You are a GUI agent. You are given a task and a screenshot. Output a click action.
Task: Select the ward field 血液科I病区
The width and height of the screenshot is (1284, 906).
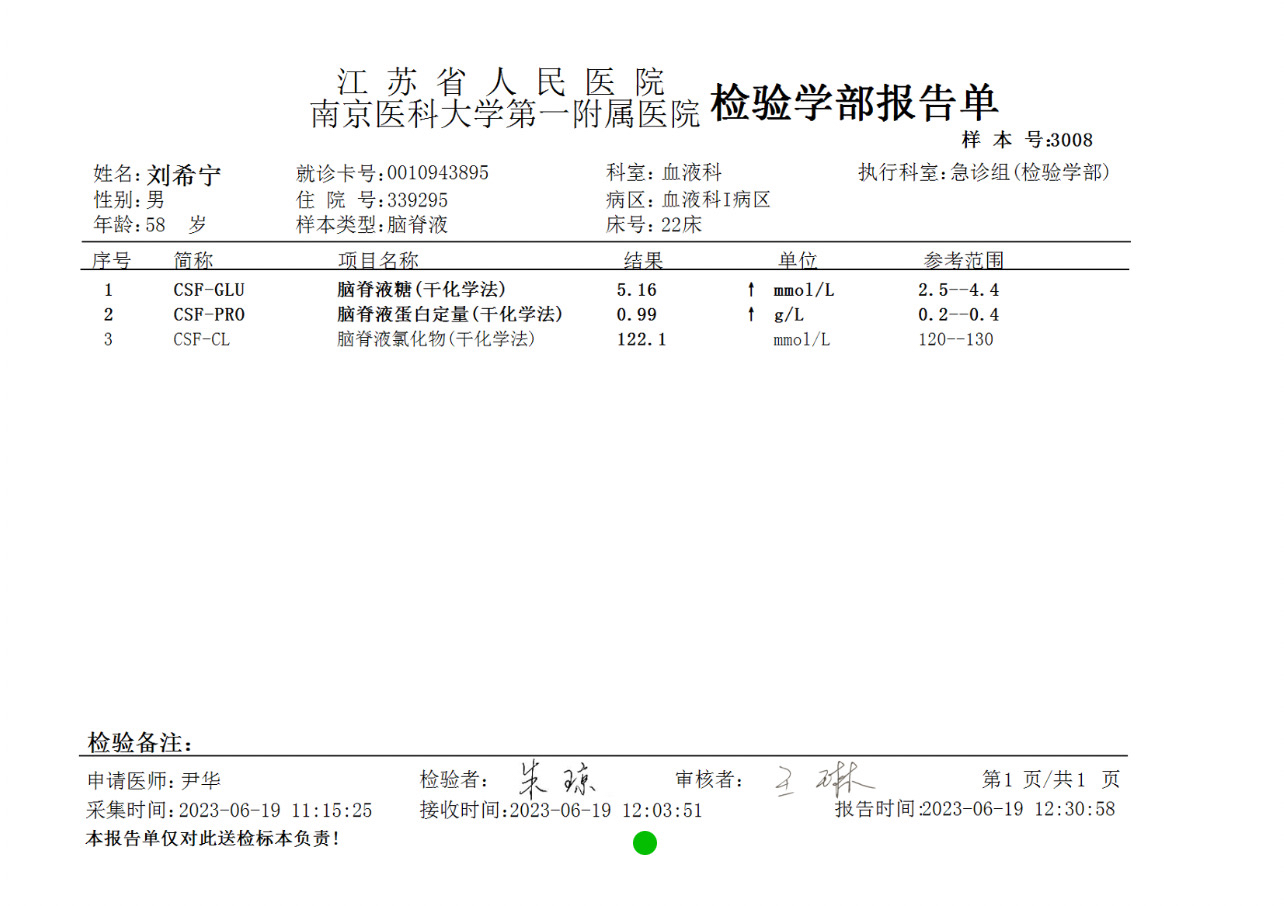[x=716, y=200]
